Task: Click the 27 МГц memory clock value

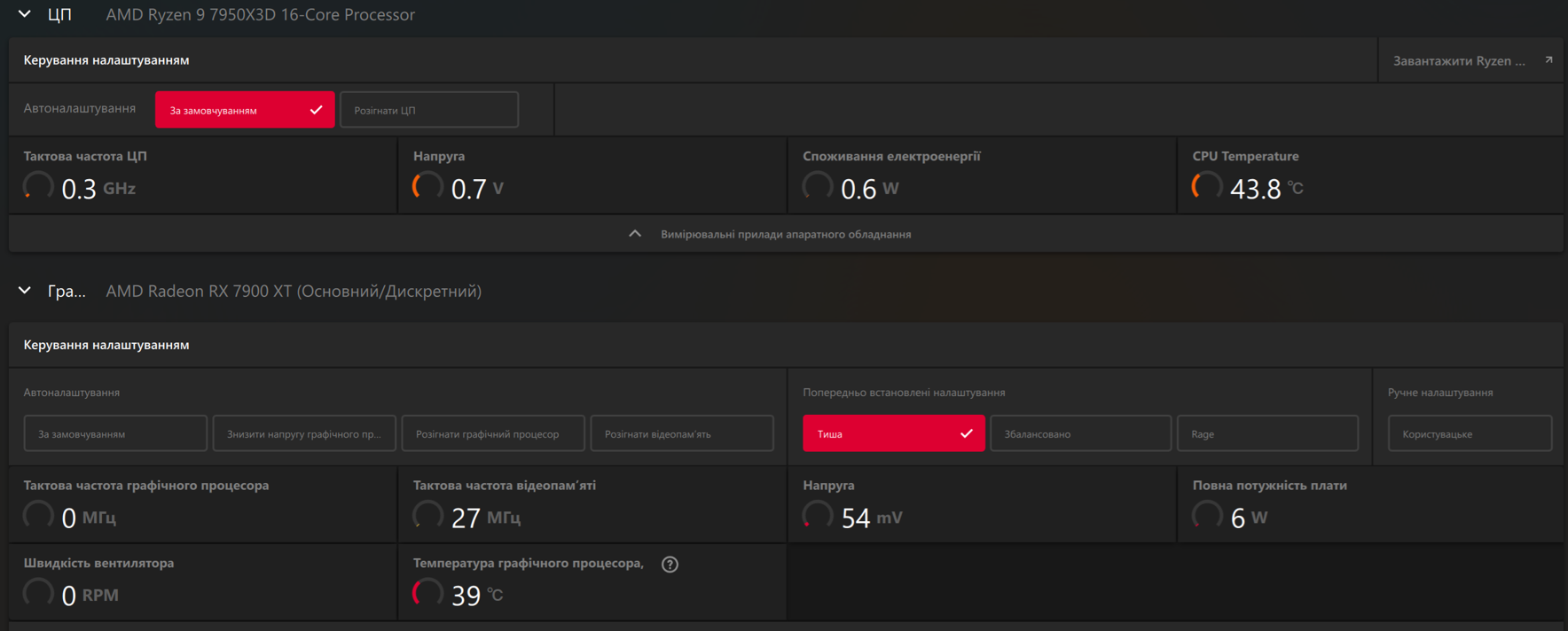Action: tap(486, 518)
